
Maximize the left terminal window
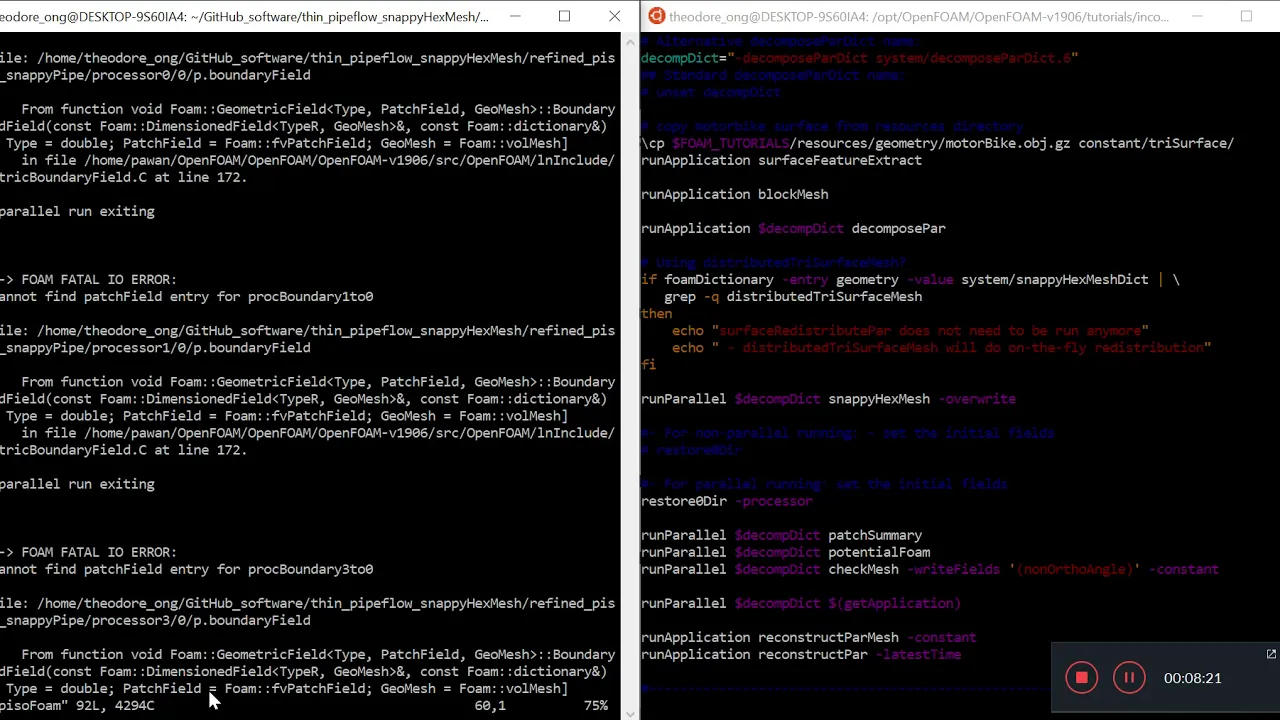(x=564, y=16)
